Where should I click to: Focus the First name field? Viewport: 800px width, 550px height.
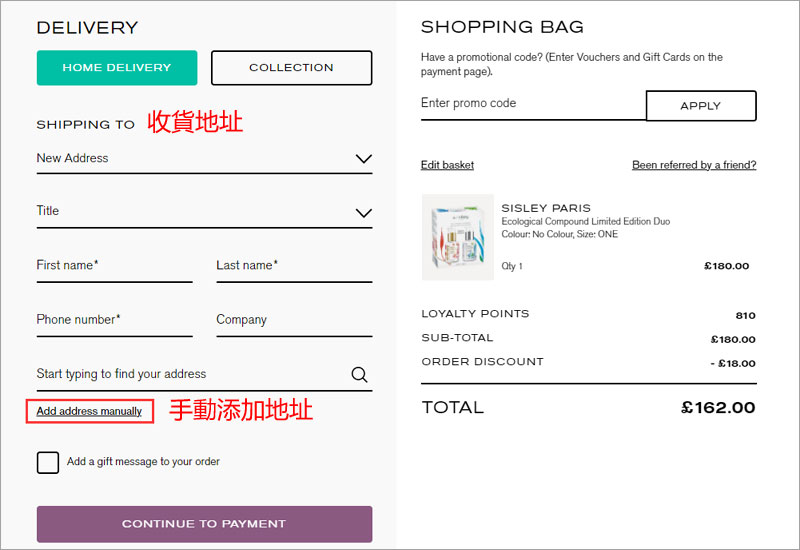[x=113, y=266]
